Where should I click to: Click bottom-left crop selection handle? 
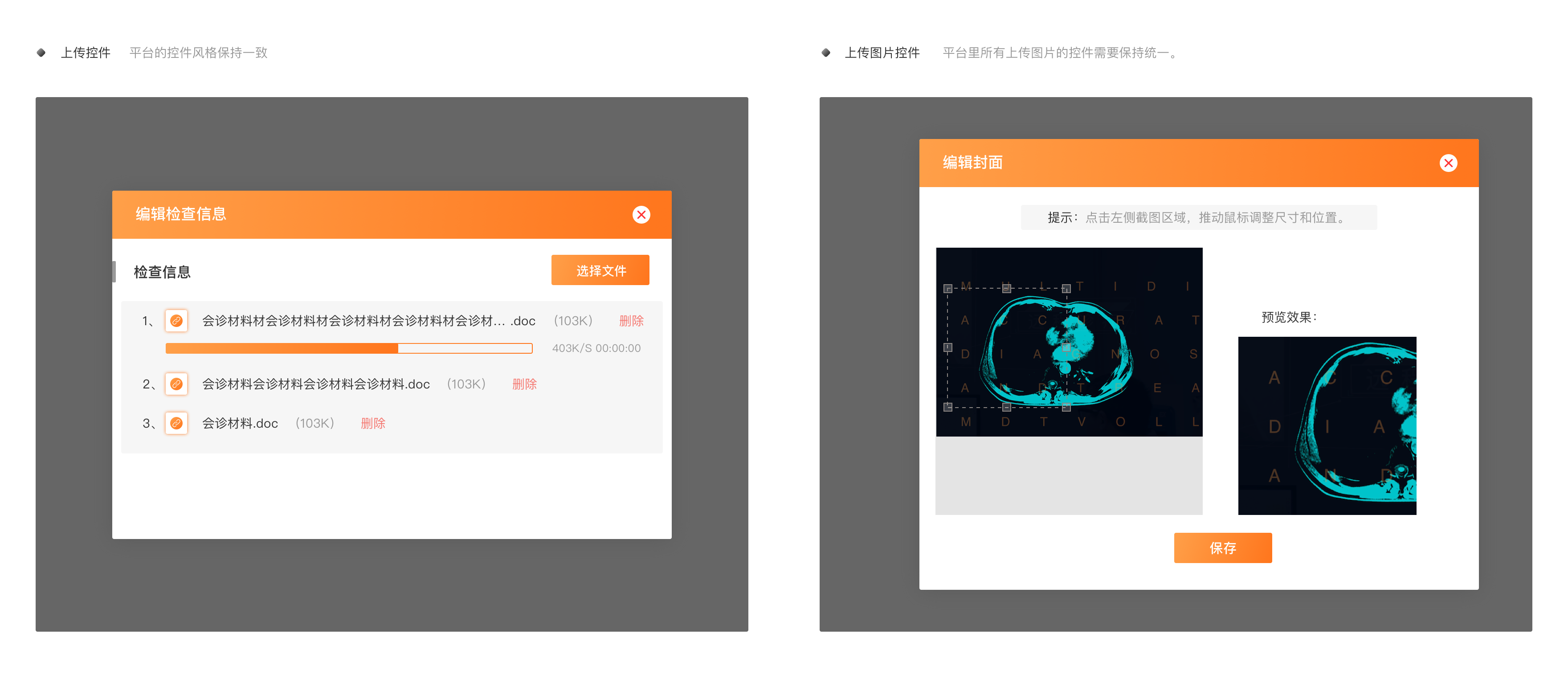pyautogui.click(x=948, y=407)
